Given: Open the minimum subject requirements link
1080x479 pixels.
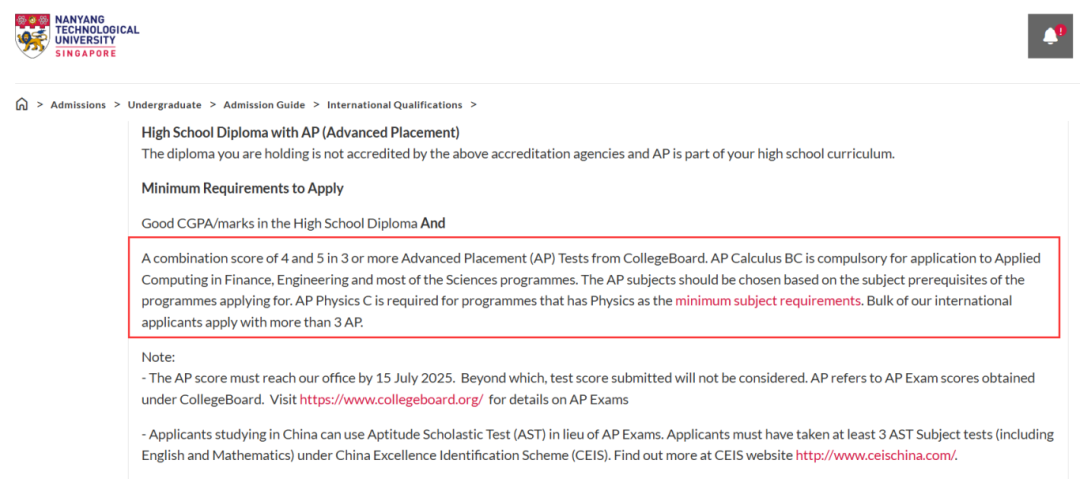Looking at the screenshot, I should (x=768, y=300).
